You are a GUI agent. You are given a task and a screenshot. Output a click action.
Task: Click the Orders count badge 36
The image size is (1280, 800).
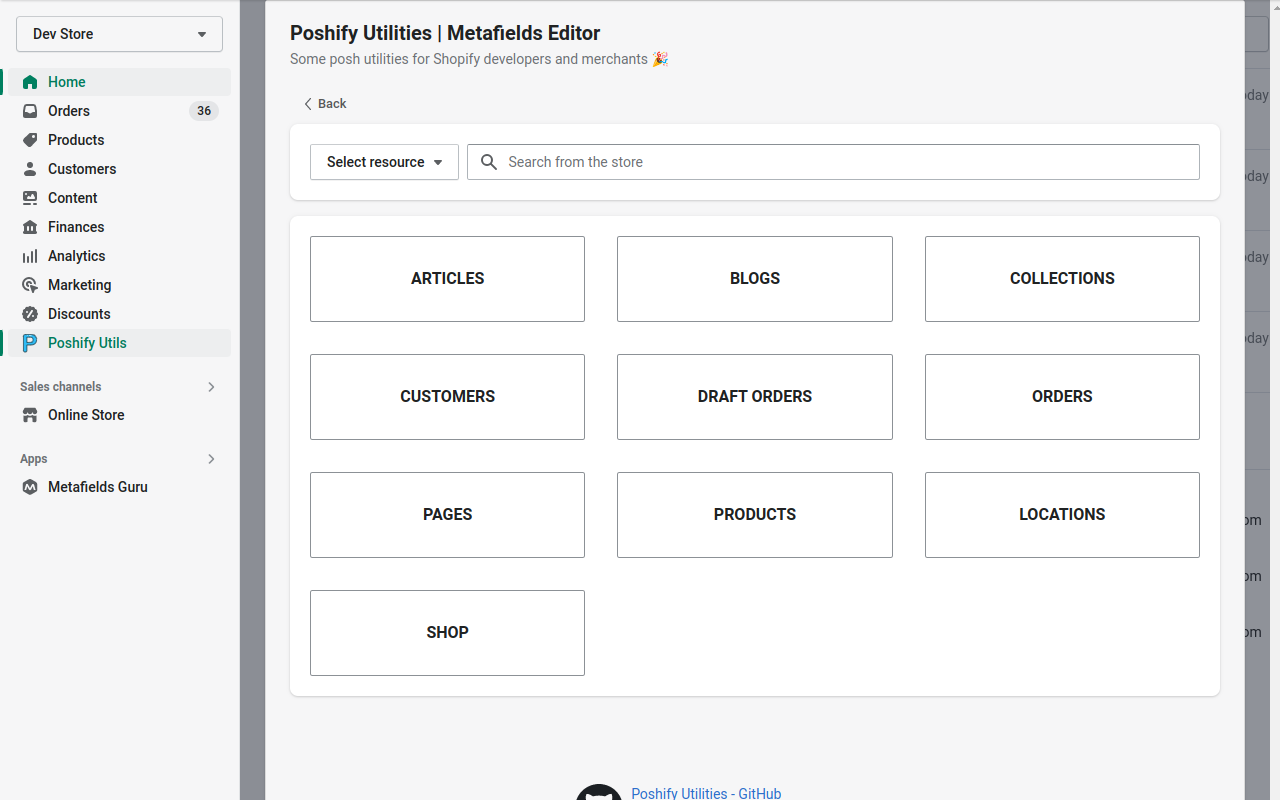[204, 111]
